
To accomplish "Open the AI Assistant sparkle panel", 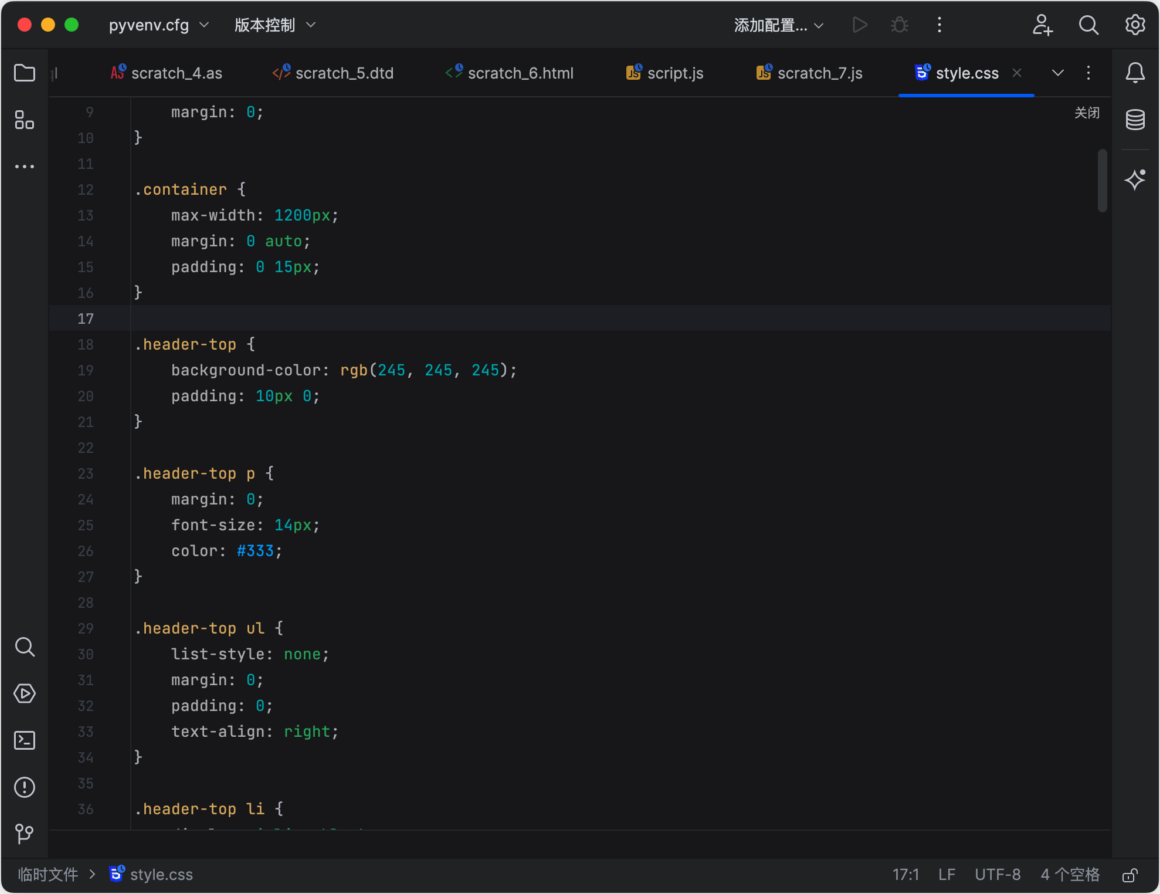I will click(x=1136, y=180).
